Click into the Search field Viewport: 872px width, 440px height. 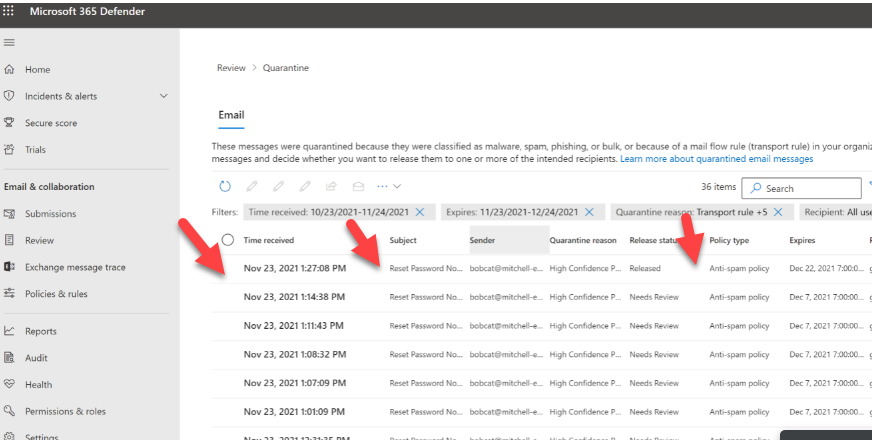pos(801,189)
